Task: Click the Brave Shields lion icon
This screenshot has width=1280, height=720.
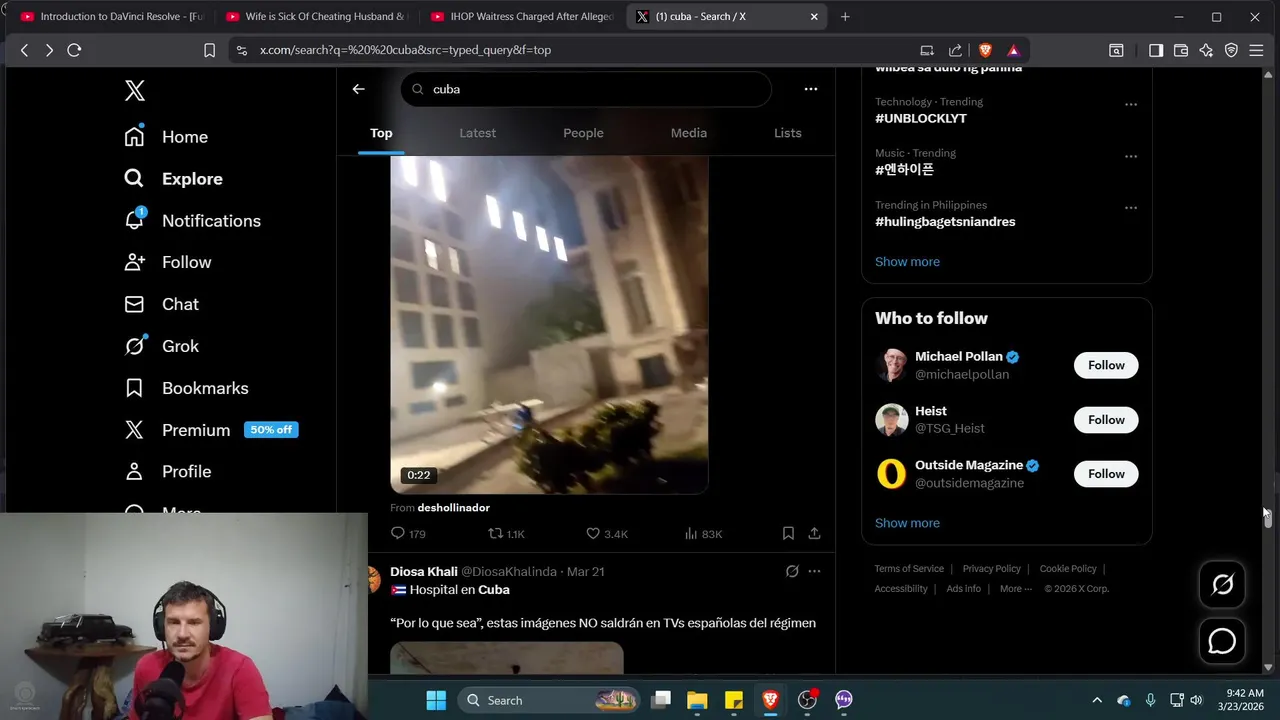Action: pos(985,50)
